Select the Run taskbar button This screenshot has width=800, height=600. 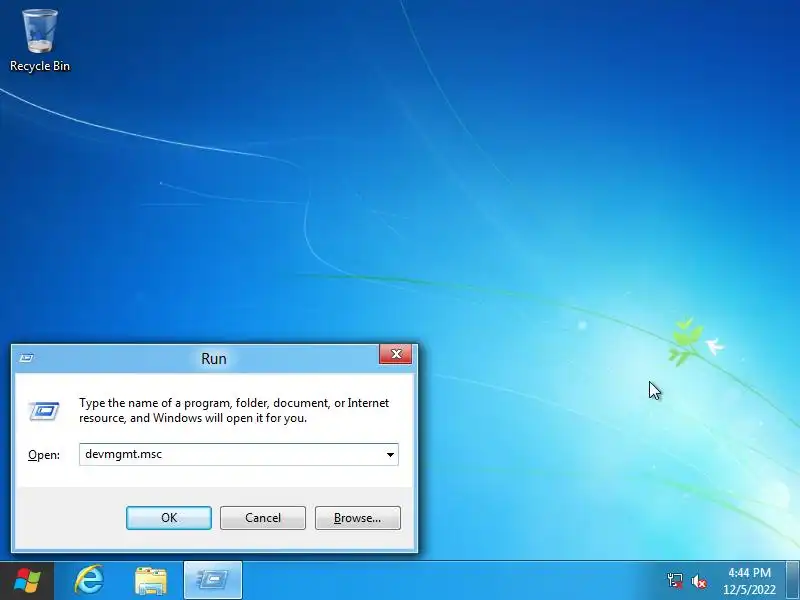pos(213,581)
